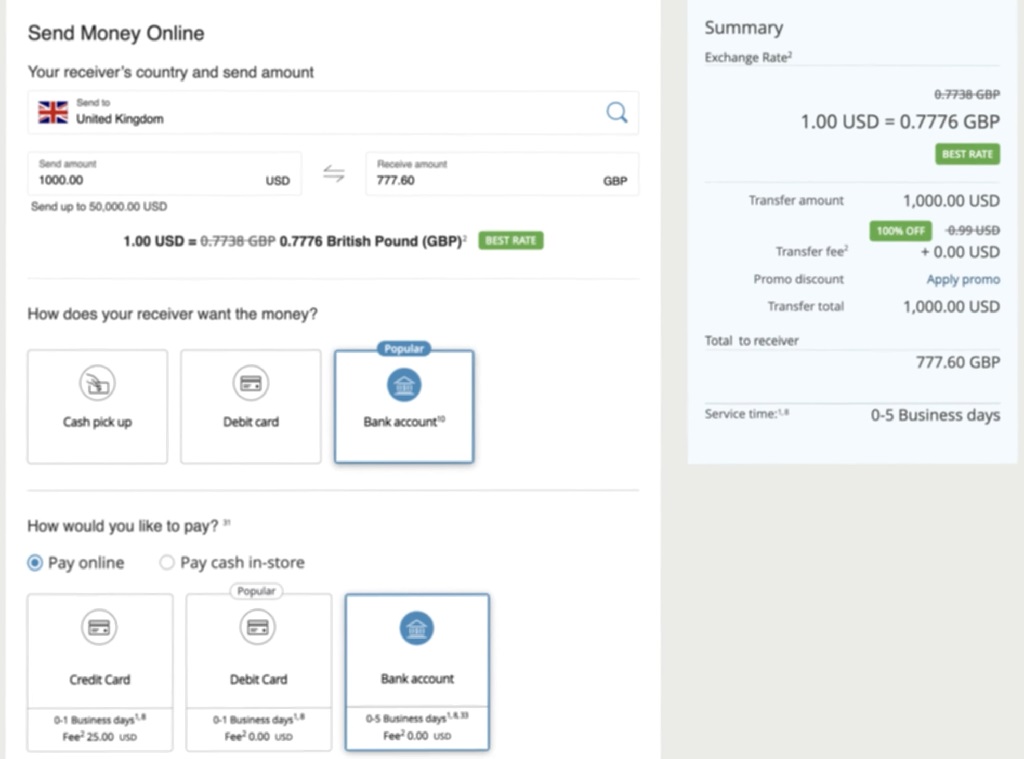Click the Bank account payment icon
1024x759 pixels.
click(x=416, y=627)
